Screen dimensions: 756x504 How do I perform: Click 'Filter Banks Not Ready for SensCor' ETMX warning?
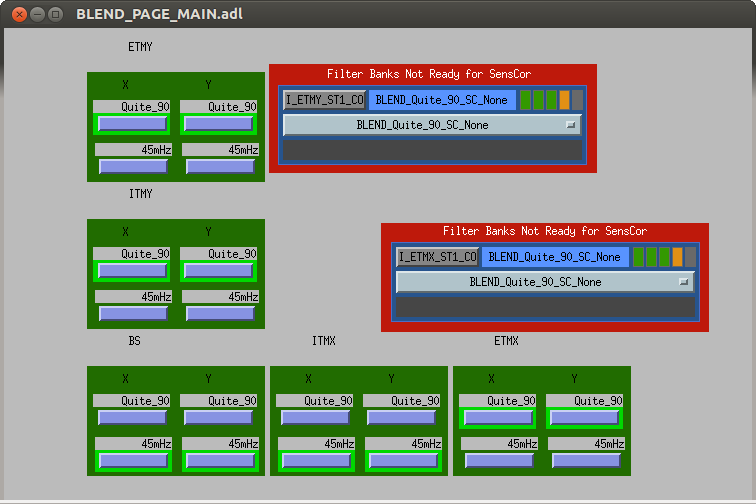[x=545, y=231]
